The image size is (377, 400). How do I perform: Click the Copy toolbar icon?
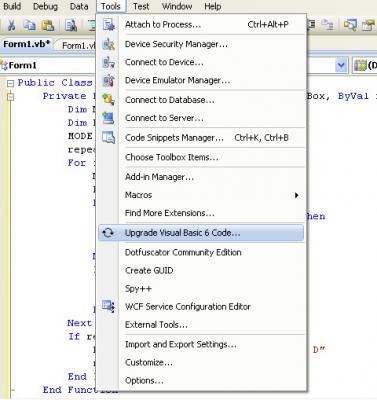[x=30, y=25]
